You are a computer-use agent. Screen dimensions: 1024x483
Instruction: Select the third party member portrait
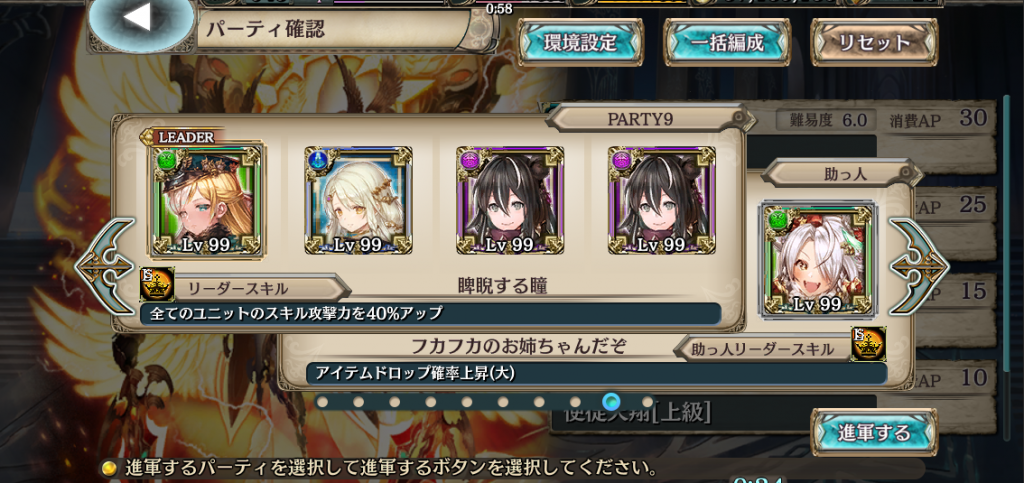(510, 200)
